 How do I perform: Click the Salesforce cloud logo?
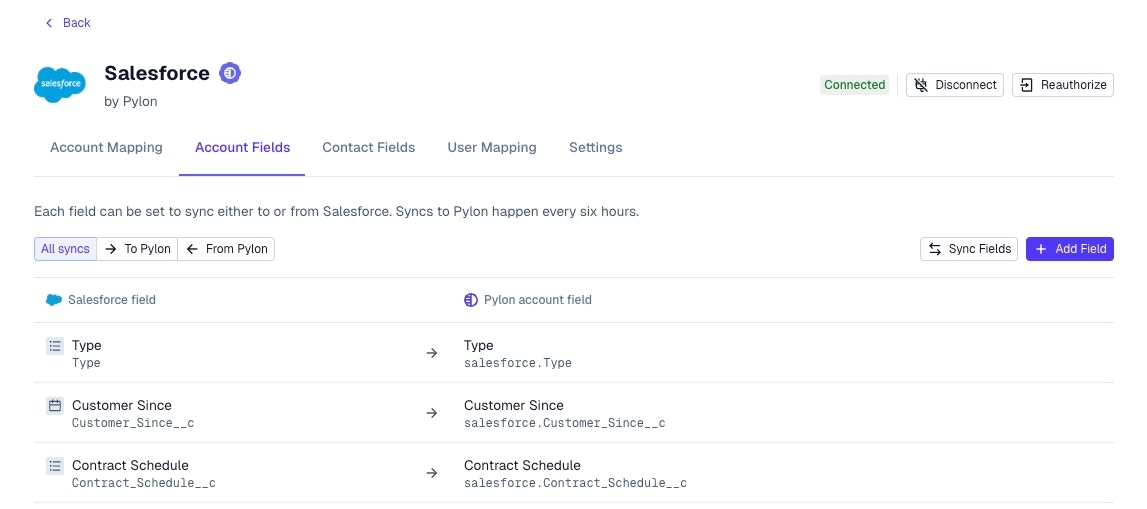click(x=59, y=84)
